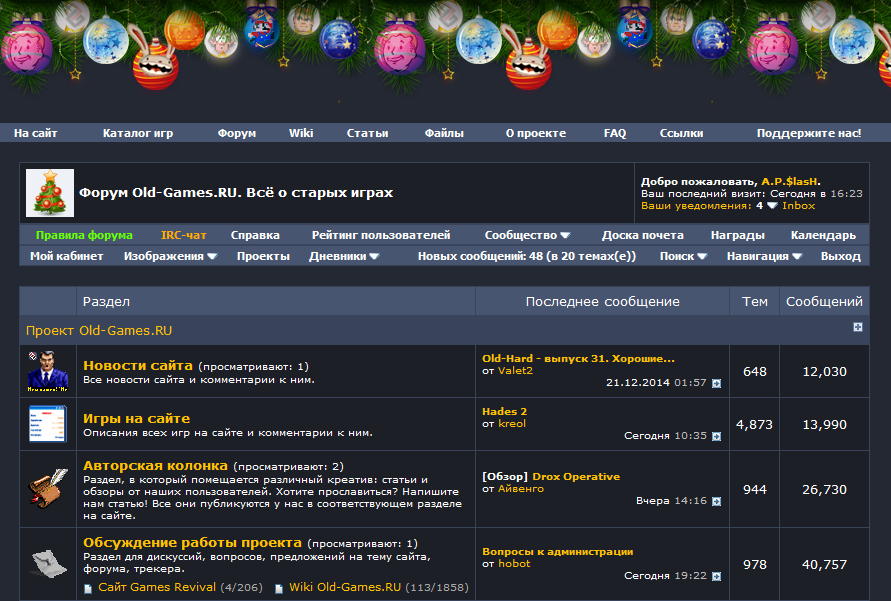Open the Wiki Old-Games.RU subforum

(x=345, y=587)
